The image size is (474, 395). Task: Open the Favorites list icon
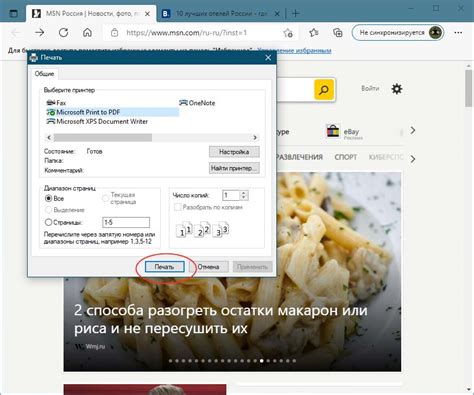point(314,33)
